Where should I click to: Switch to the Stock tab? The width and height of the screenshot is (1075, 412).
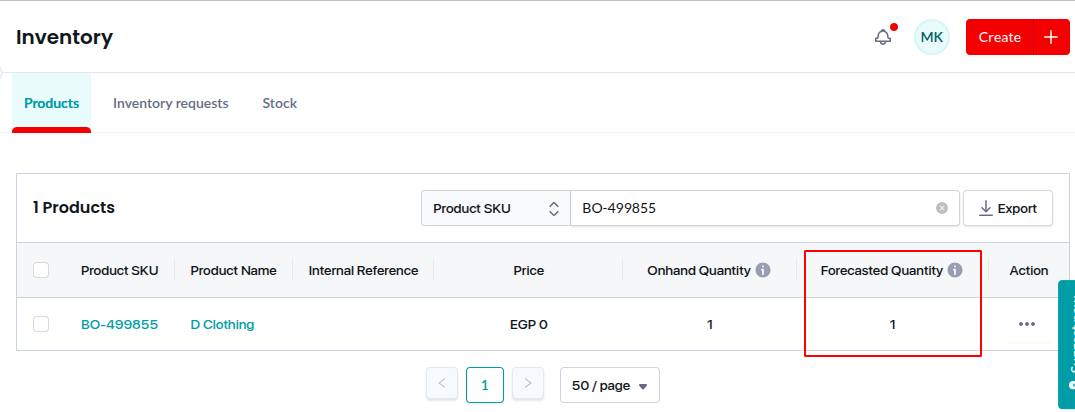tap(280, 104)
